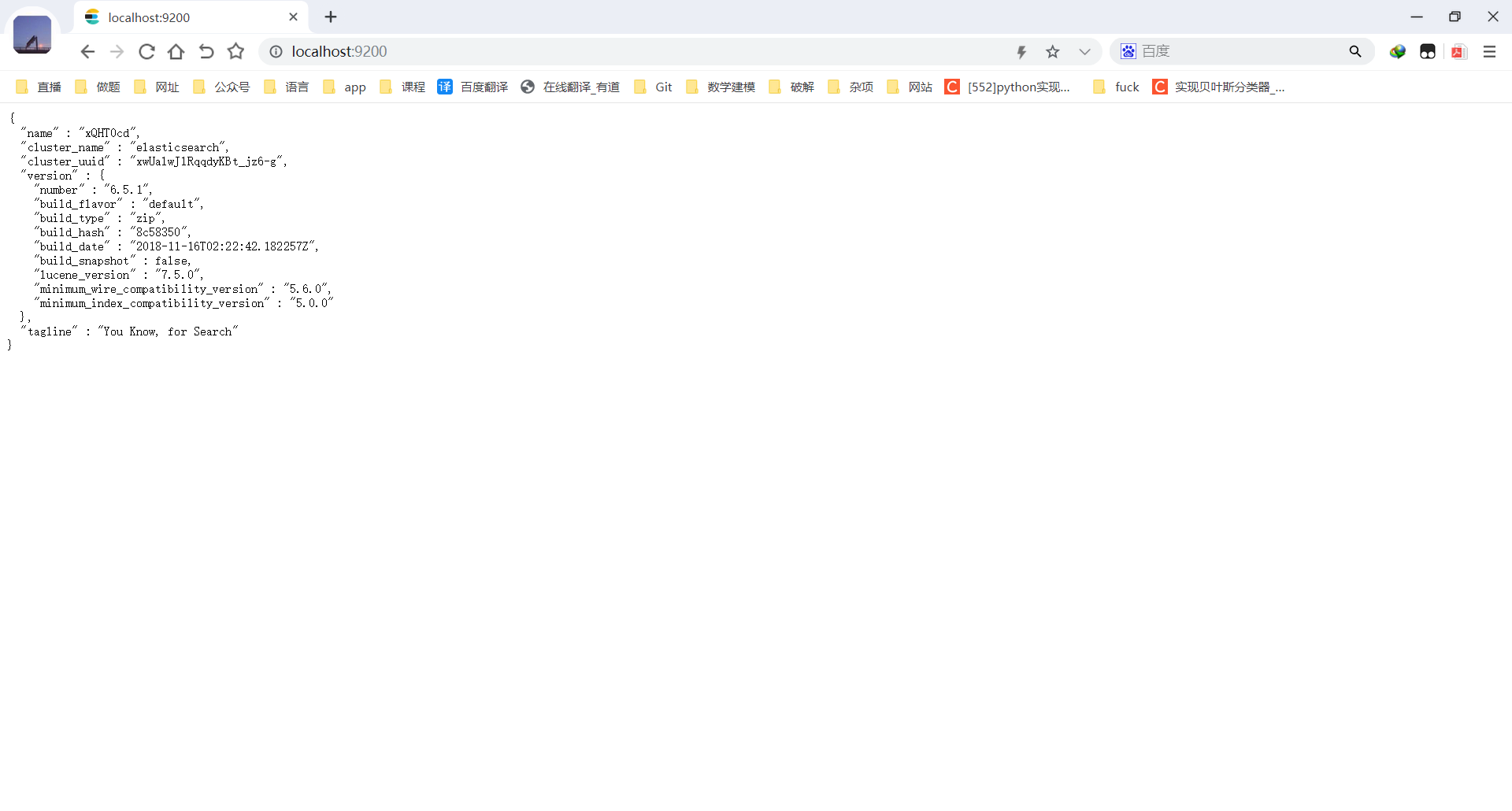
Task: Click the localhost:9200 address bar
Action: click(630, 52)
